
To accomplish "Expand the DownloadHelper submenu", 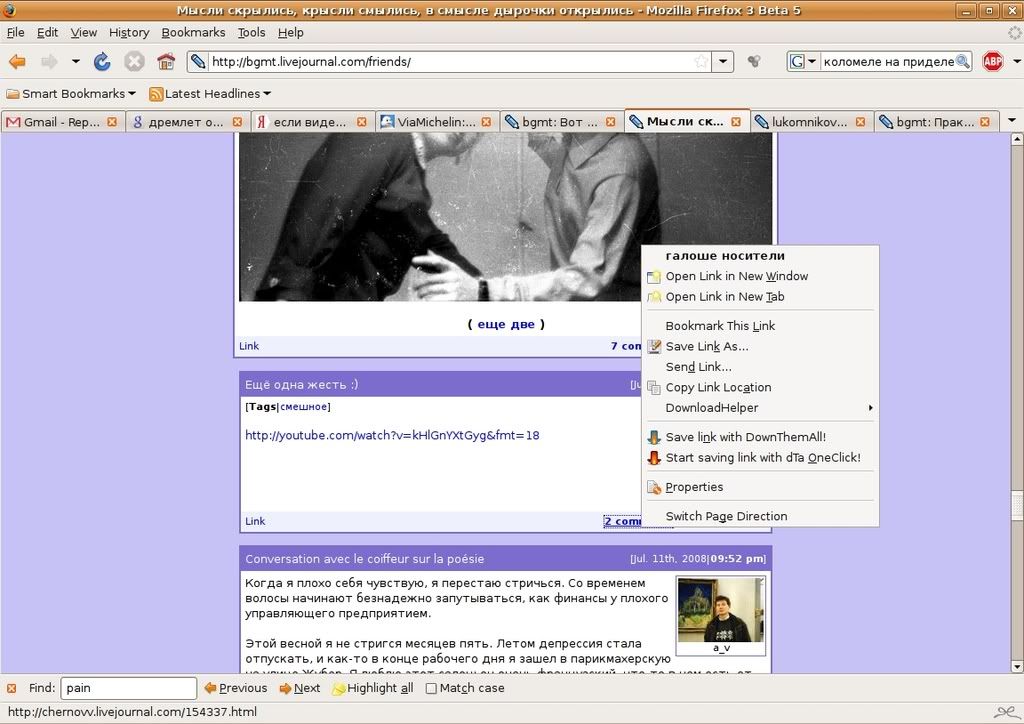I will pyautogui.click(x=760, y=408).
